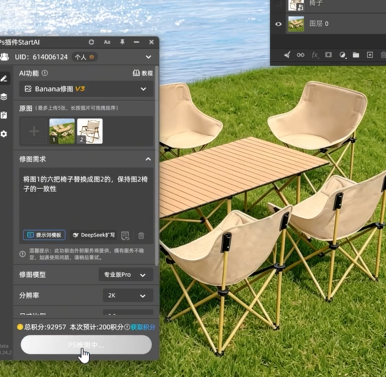Pin the StartAI plugin panel

coord(122,42)
